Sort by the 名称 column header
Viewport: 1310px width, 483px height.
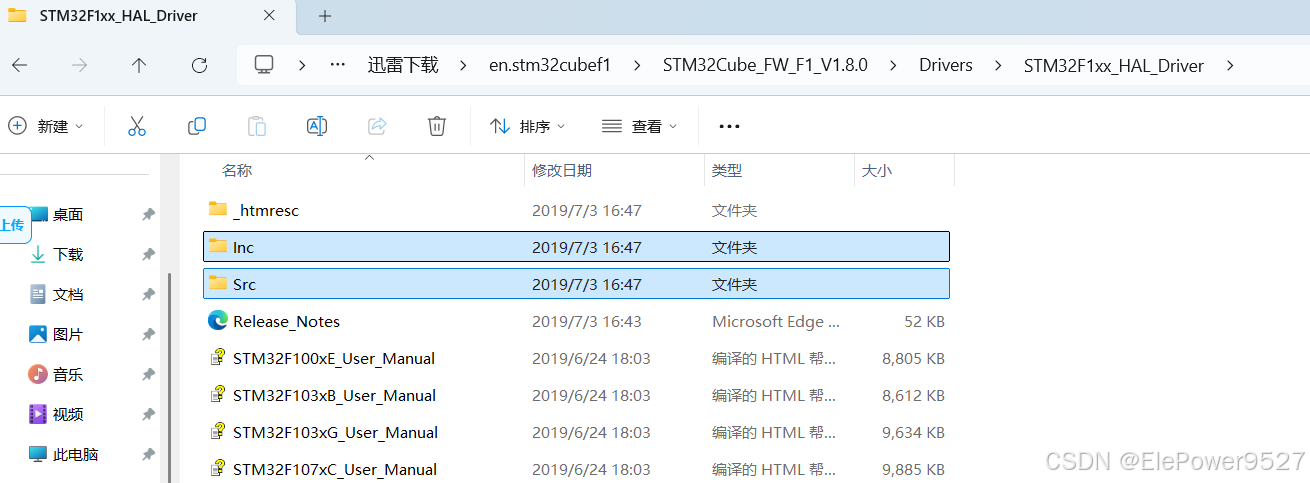click(x=237, y=171)
